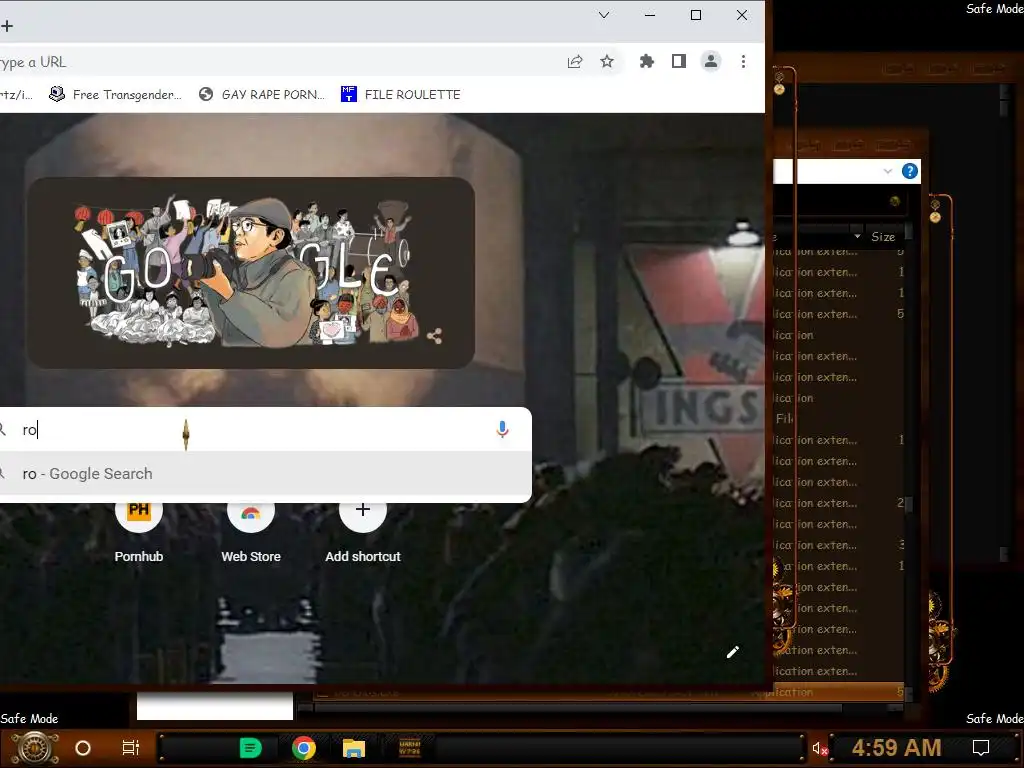Image resolution: width=1024 pixels, height=768 pixels.
Task: Open a new Chrome tab with plus button
Action: tap(7, 26)
